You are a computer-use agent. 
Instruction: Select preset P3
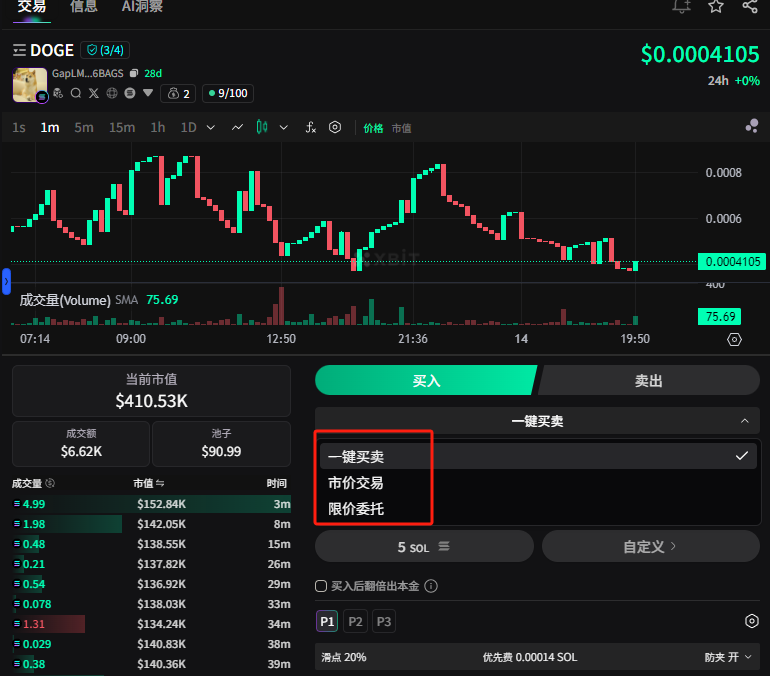(384, 622)
